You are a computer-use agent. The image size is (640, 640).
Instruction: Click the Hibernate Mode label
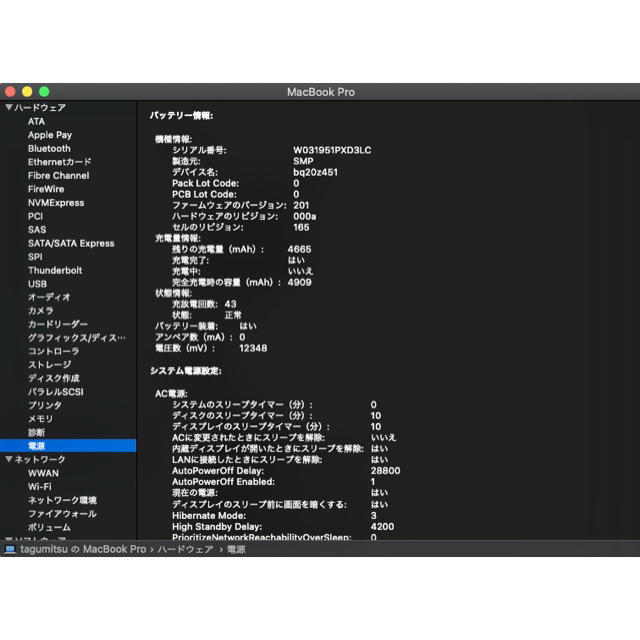209,516
